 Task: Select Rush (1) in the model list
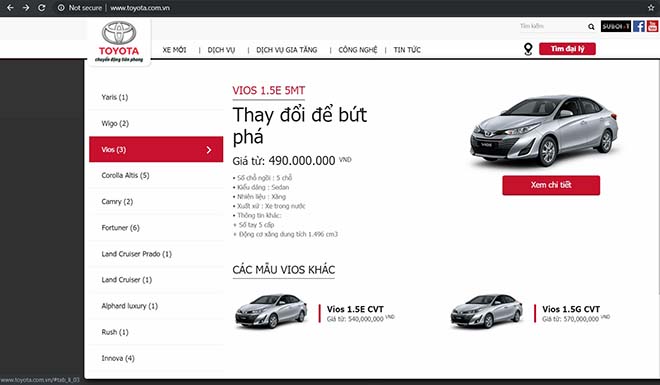pos(156,332)
